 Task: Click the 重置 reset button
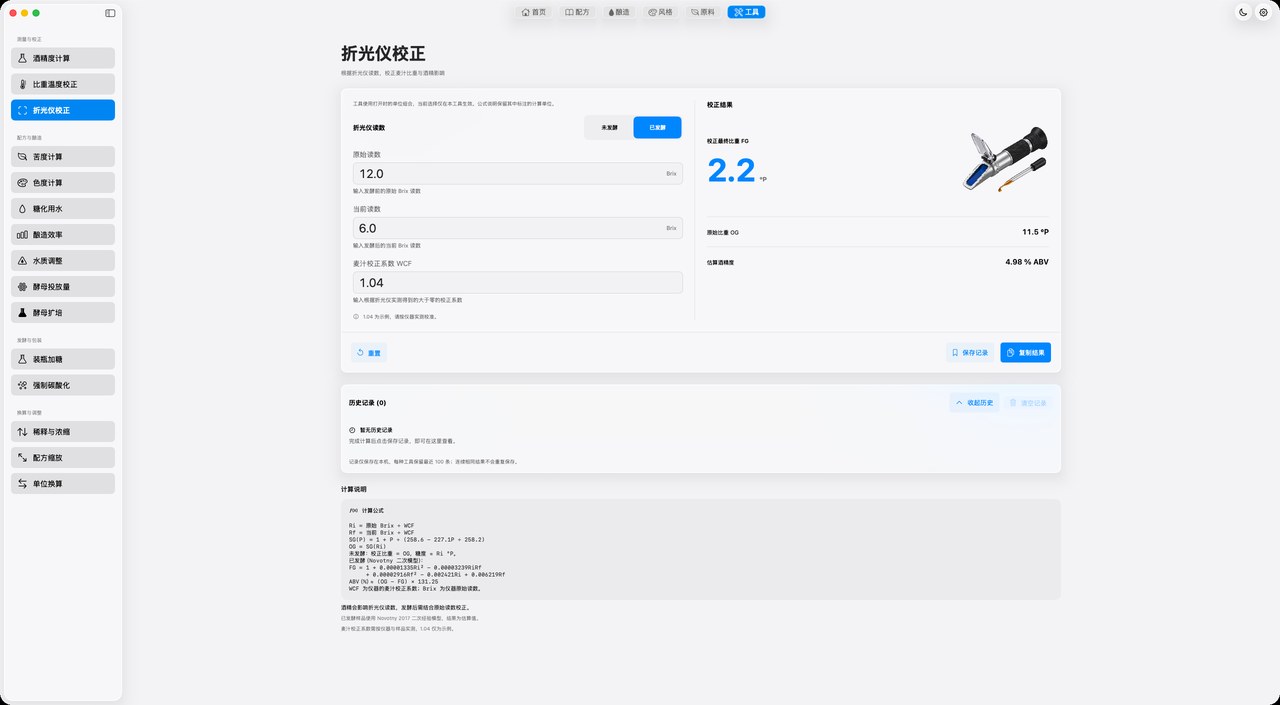(368, 352)
